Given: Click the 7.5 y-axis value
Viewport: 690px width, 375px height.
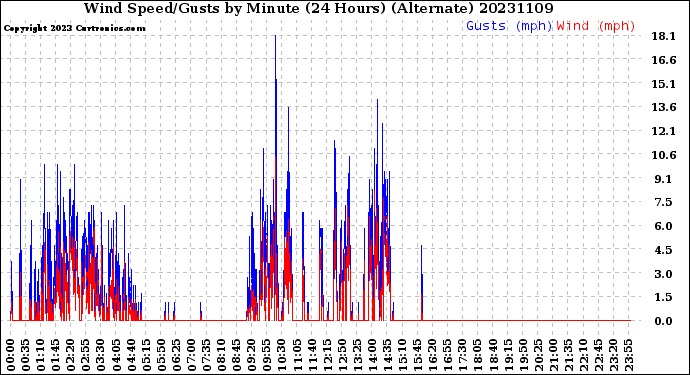Looking at the screenshot, I should [x=664, y=202].
